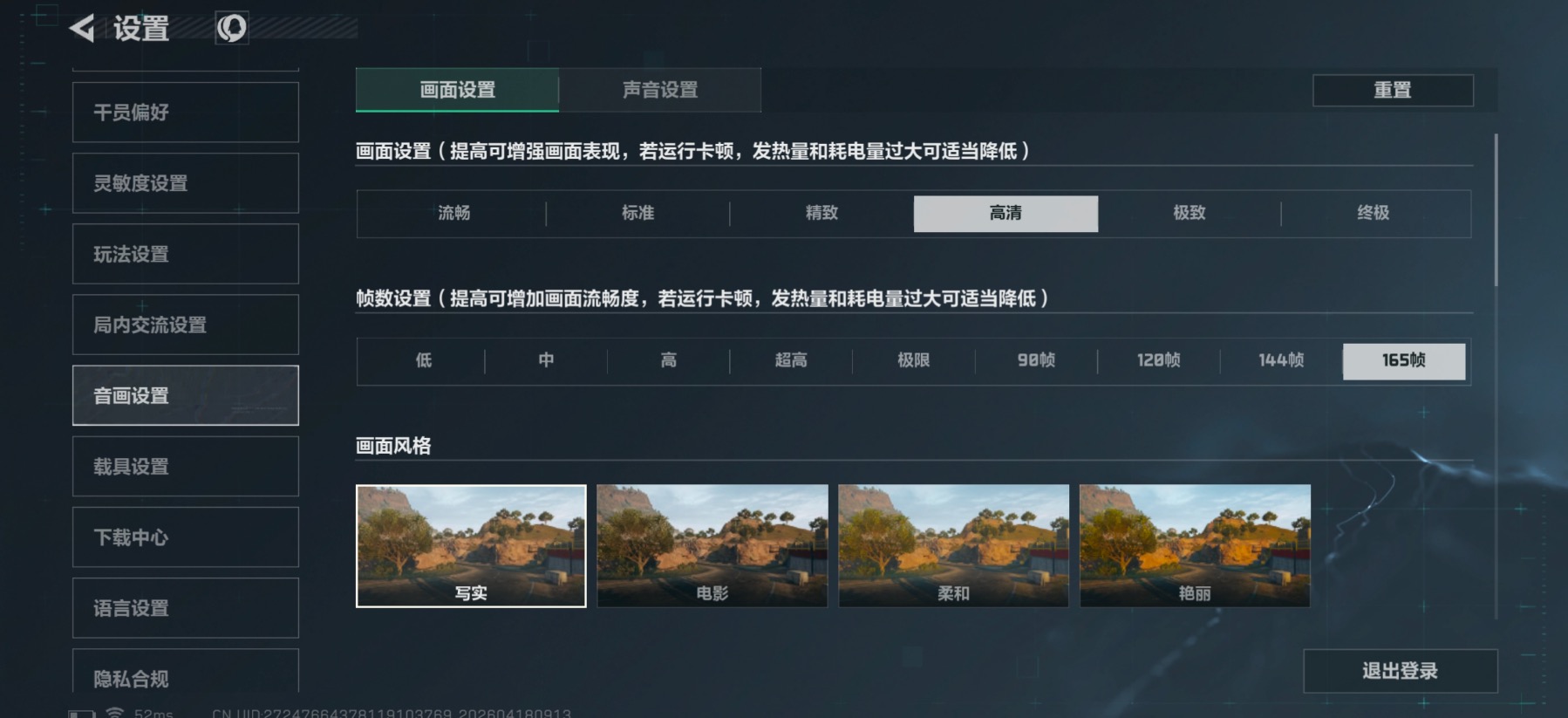Choose the 艳丽 picture style thumbnail
This screenshot has height=718, width=1568.
point(1195,546)
